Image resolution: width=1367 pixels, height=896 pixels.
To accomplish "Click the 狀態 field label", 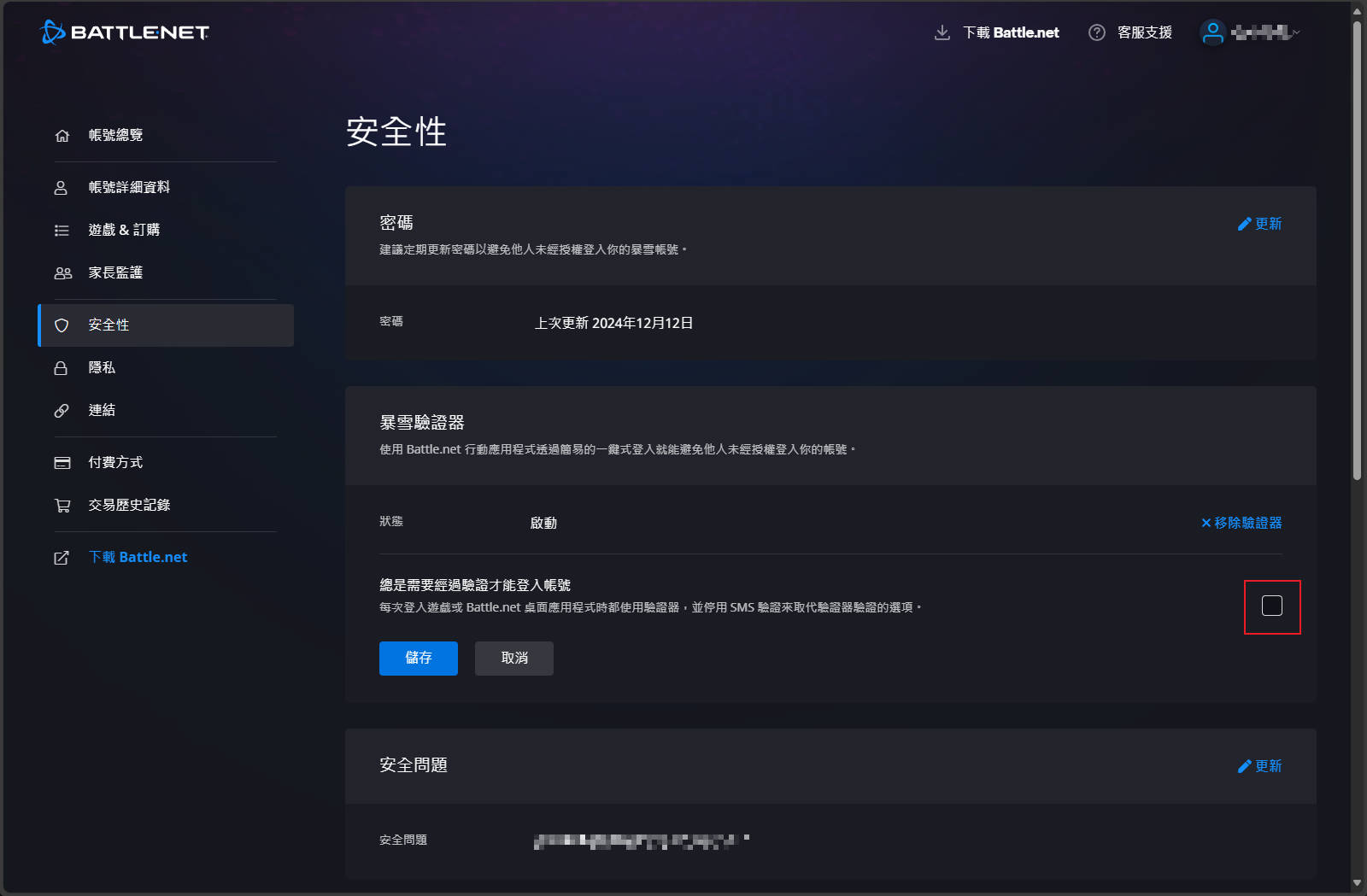I will pyautogui.click(x=391, y=522).
